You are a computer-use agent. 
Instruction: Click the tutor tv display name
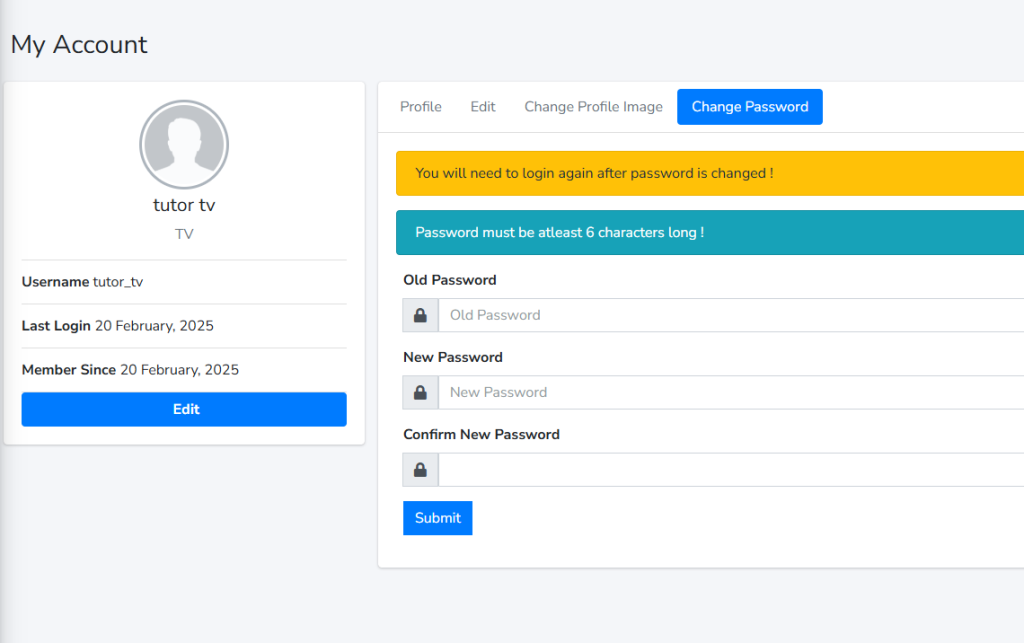184,205
